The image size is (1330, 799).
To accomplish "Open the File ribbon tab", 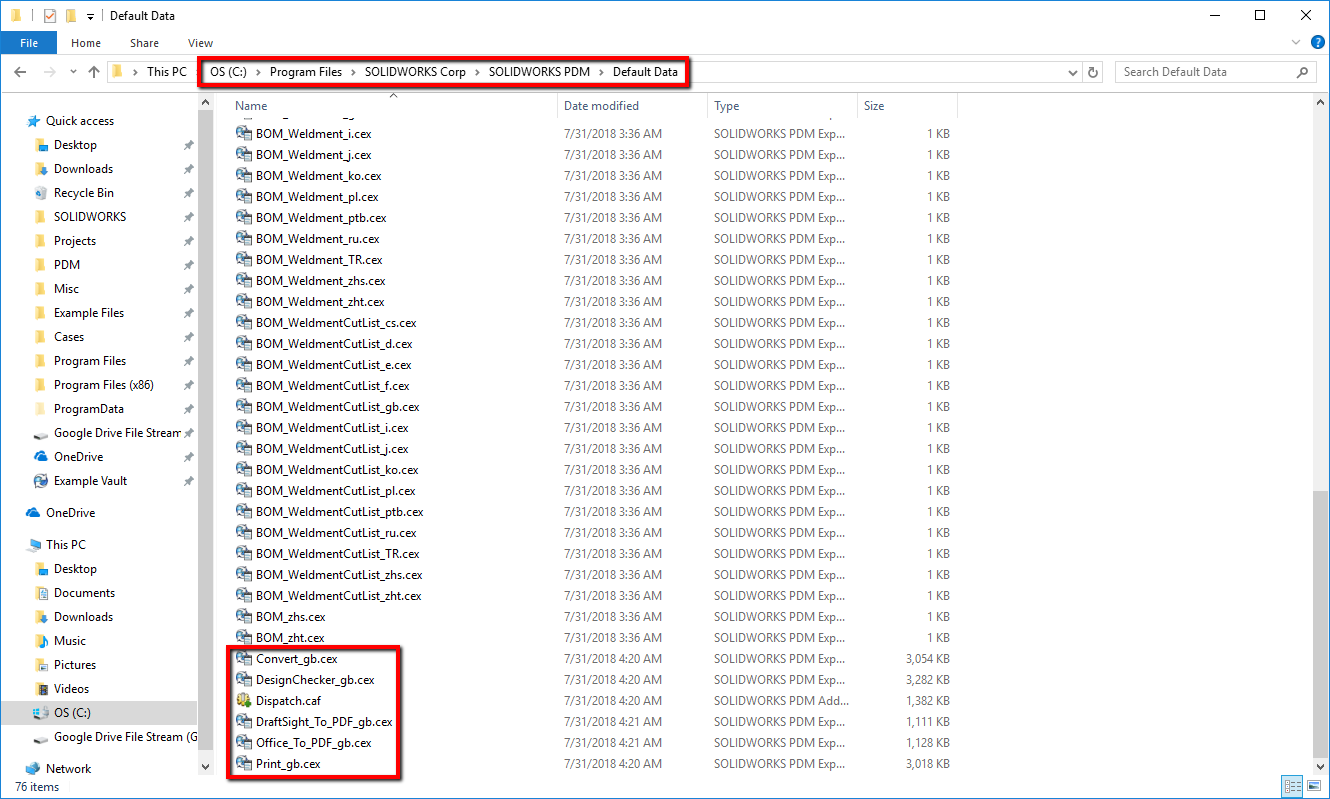I will click(28, 43).
